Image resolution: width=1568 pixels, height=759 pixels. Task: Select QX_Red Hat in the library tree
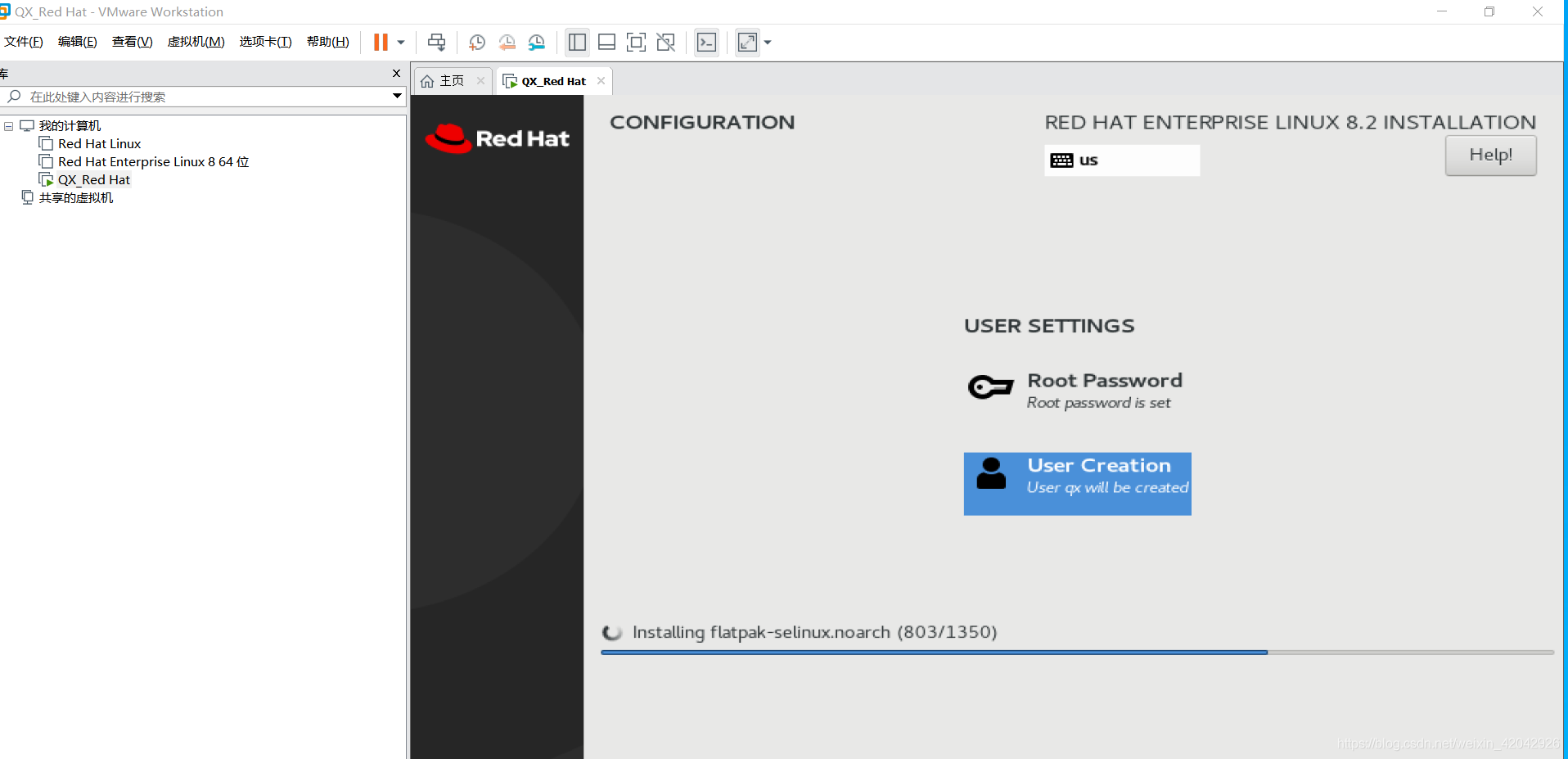[94, 180]
